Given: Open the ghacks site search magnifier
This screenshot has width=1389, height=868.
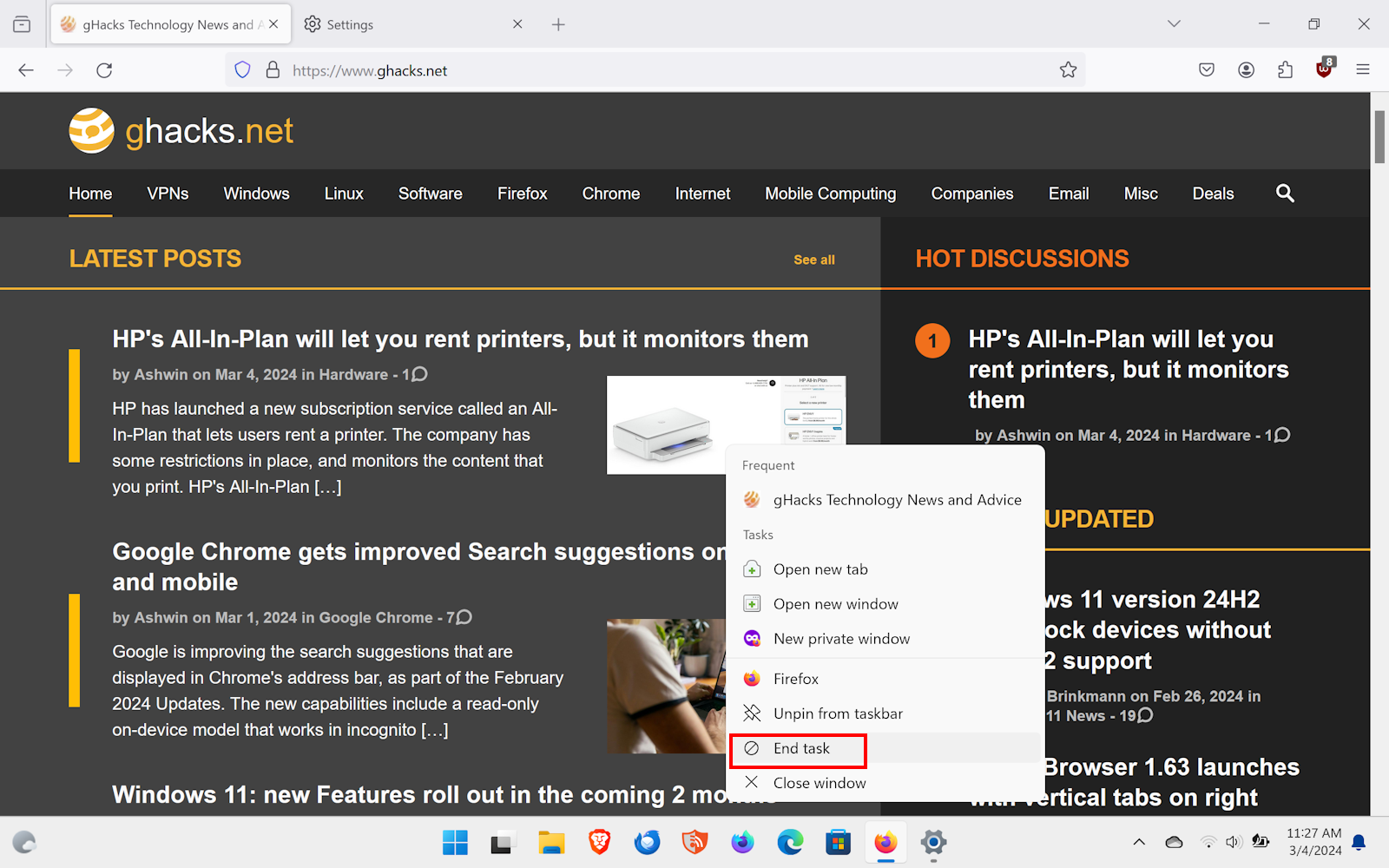Looking at the screenshot, I should click(1285, 194).
